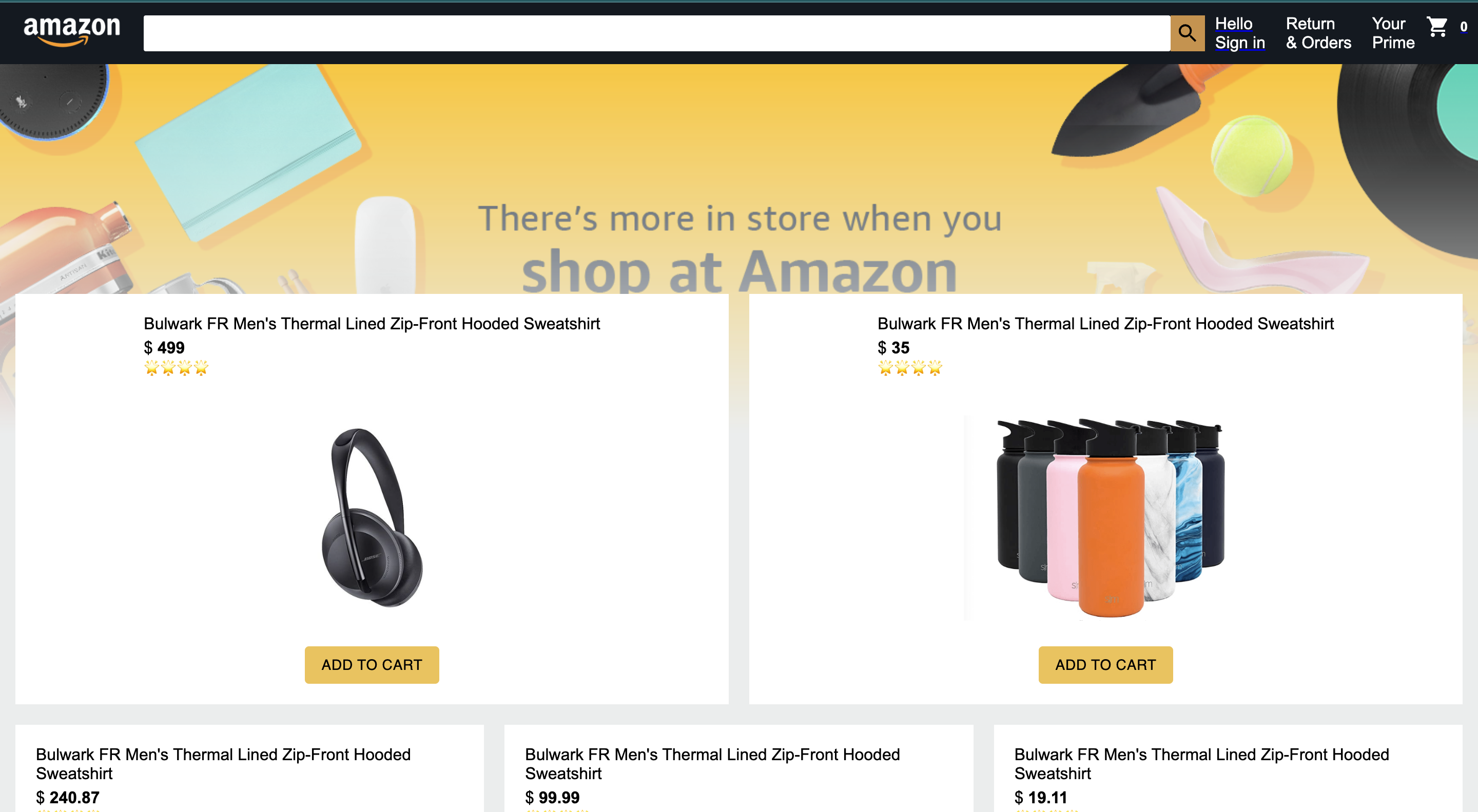This screenshot has width=1478, height=812.
Task: Click the Amazon logo in header
Action: [x=72, y=31]
